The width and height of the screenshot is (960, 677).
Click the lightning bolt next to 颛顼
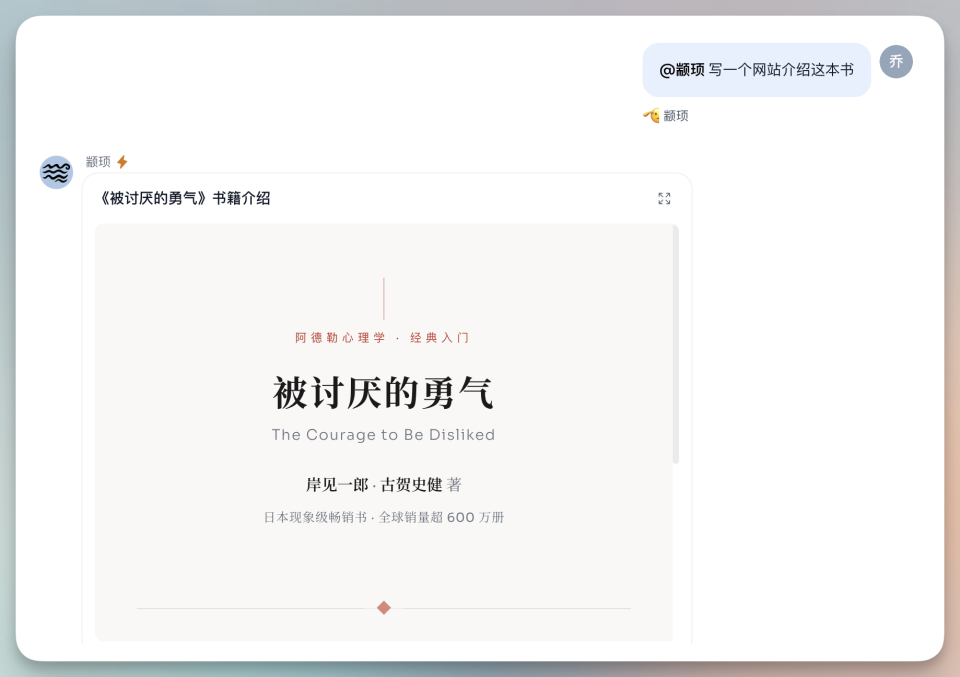120,159
